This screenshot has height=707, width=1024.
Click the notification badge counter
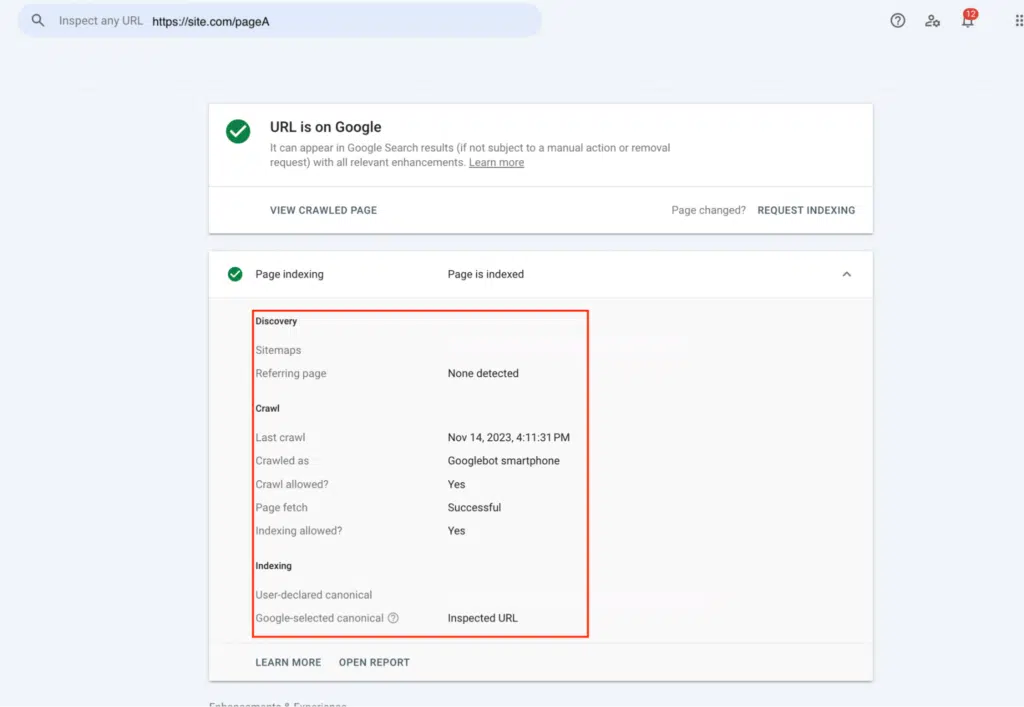tap(971, 13)
